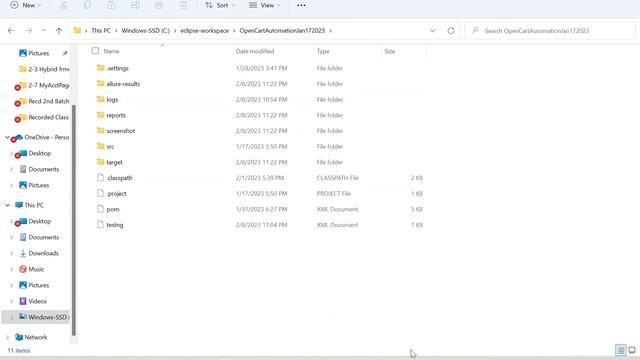Go up one folder level arrow

click(x=59, y=31)
